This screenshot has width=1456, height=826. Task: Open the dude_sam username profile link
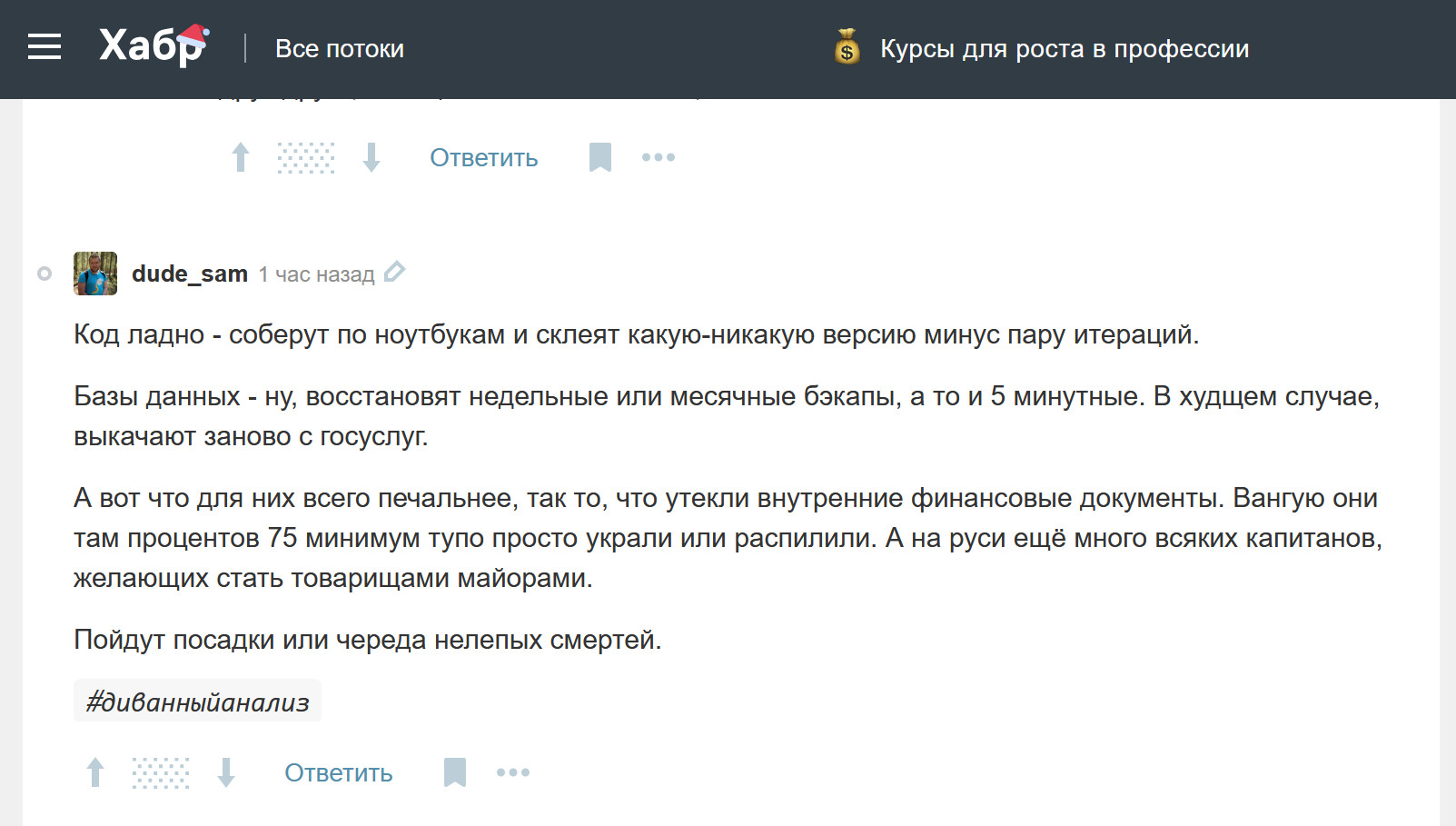coord(190,274)
